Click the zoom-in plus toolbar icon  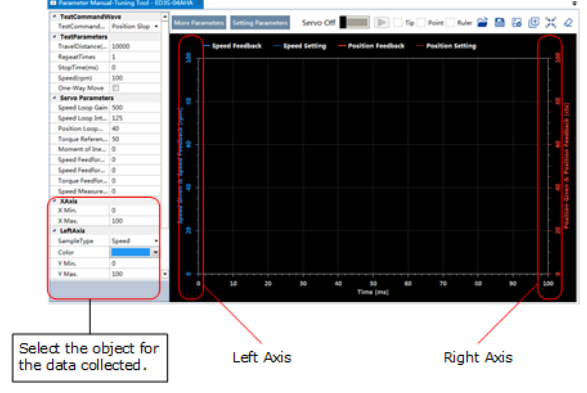(533, 22)
